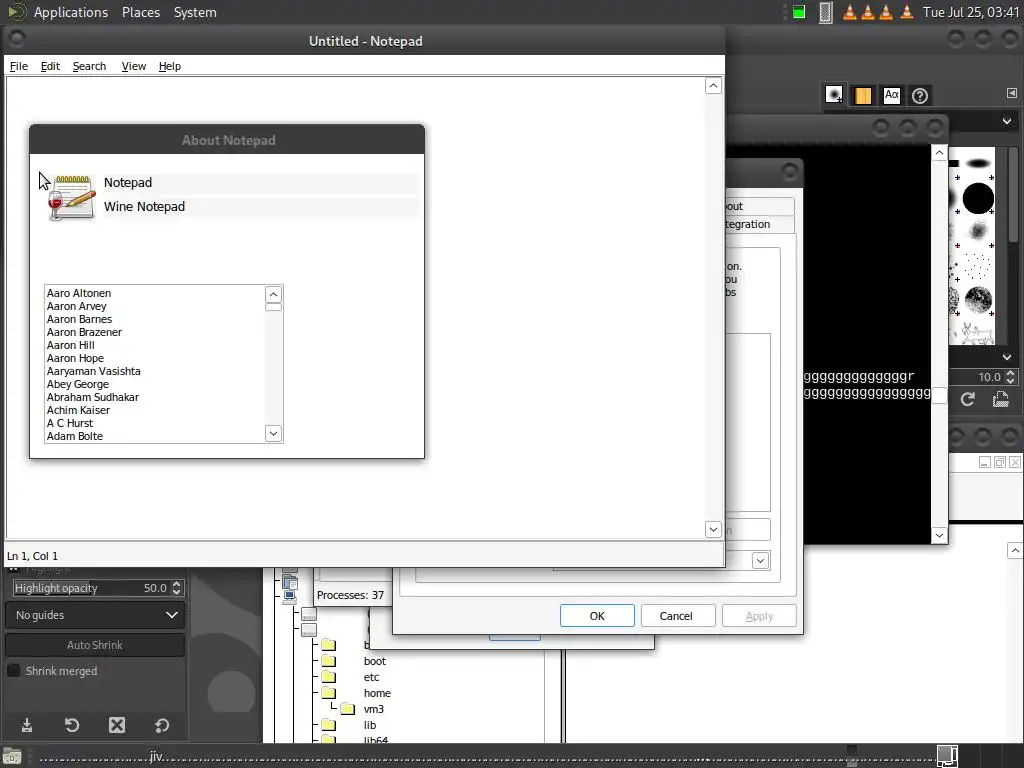Click the home folder icon in tree
Viewport: 1024px width, 768px height.
point(328,693)
